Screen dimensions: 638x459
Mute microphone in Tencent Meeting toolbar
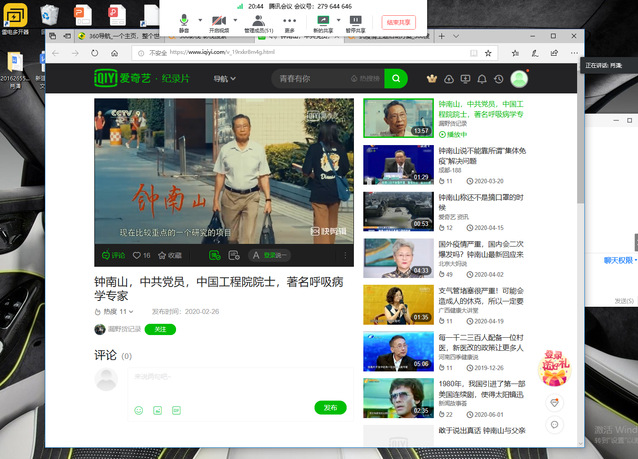[x=185, y=20]
